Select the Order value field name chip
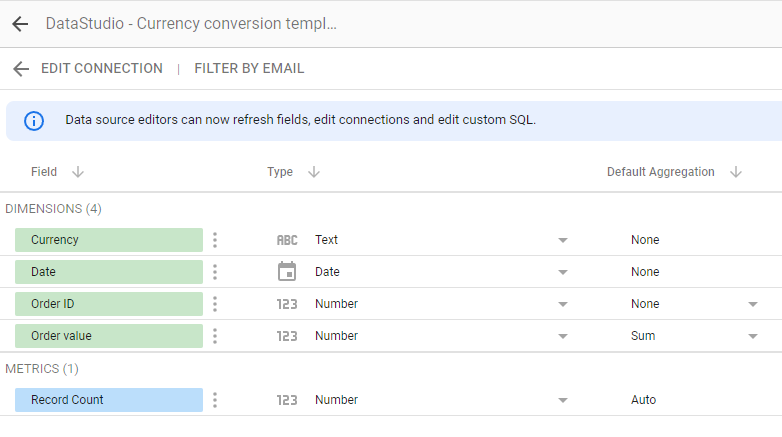782x437 pixels. 109,336
